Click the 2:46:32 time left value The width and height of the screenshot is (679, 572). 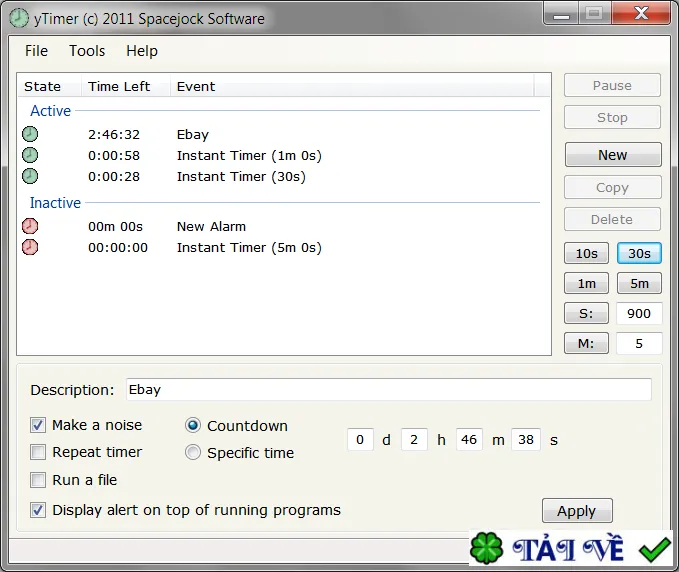pos(114,135)
